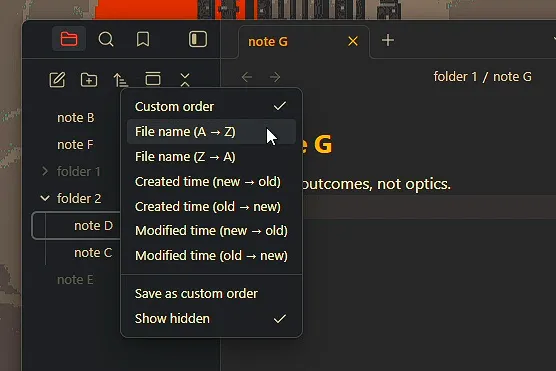
Task: Navigate back with left arrow
Action: 247,77
